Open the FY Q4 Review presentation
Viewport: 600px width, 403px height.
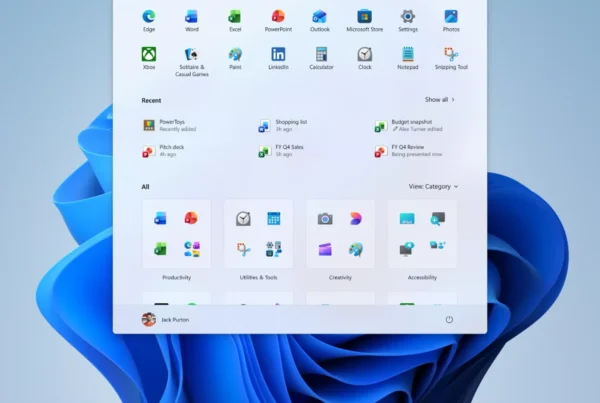pos(408,151)
